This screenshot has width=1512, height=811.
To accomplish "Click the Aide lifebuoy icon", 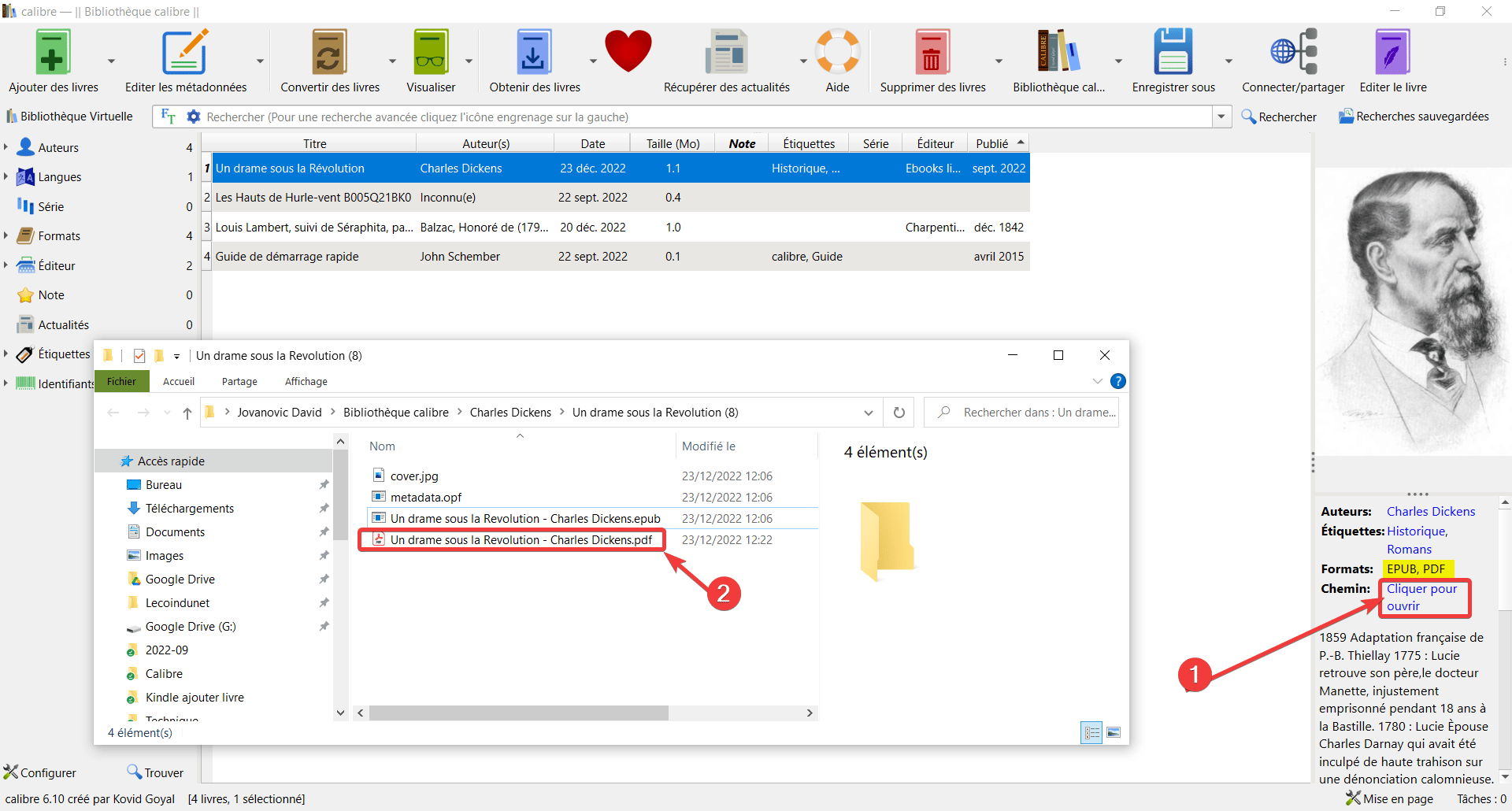I will point(837,52).
